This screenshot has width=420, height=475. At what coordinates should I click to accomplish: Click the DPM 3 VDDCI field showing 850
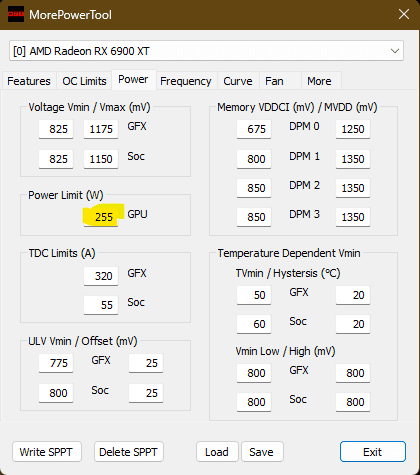[x=254, y=217]
